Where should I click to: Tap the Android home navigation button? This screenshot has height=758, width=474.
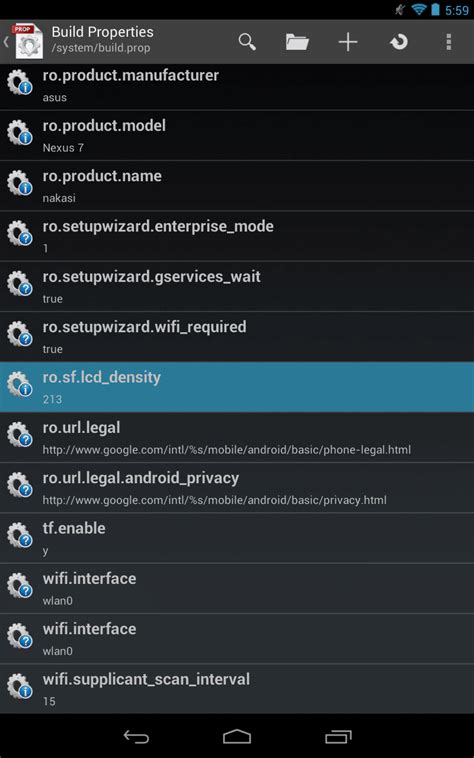(x=237, y=736)
